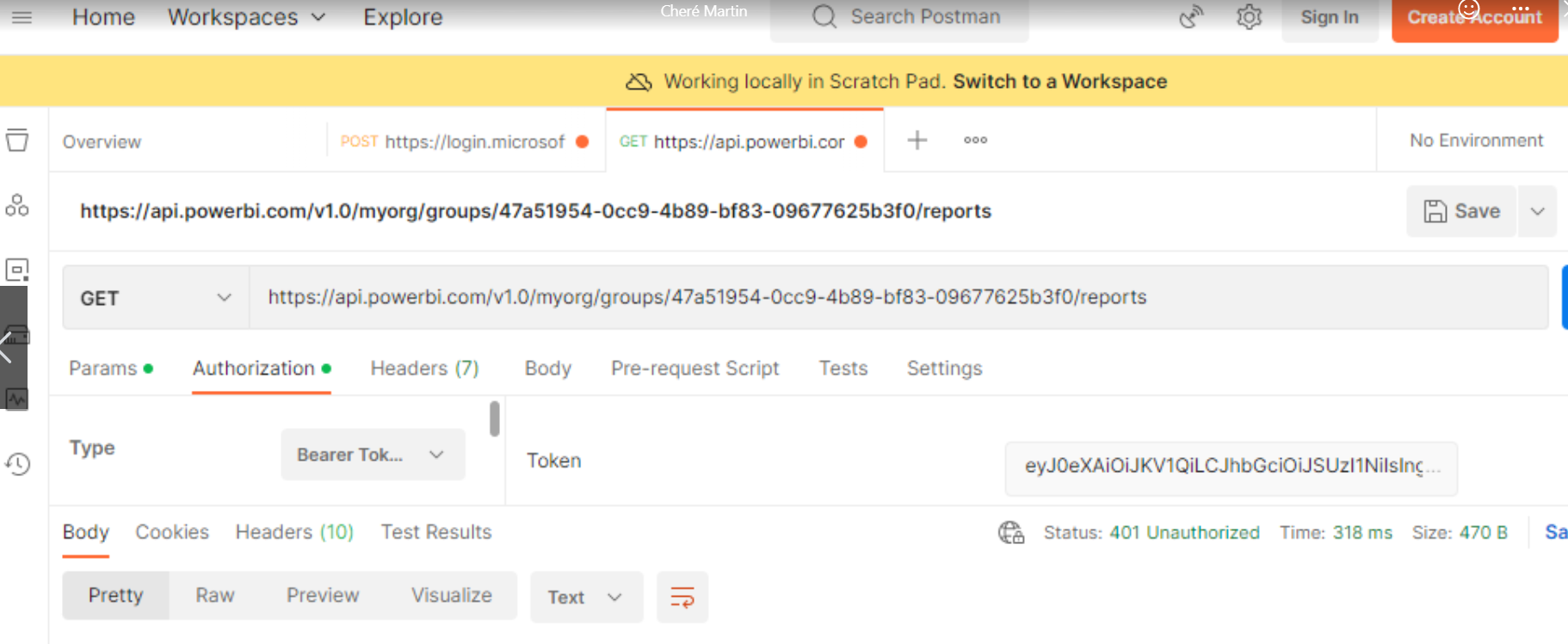Open the request Body tab
1568x644 pixels.
click(x=548, y=368)
